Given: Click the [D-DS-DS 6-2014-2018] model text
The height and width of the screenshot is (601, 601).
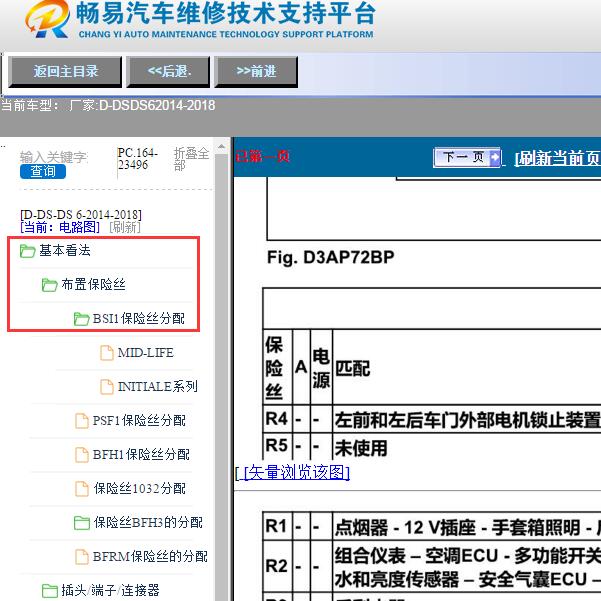Looking at the screenshot, I should (x=81, y=214).
